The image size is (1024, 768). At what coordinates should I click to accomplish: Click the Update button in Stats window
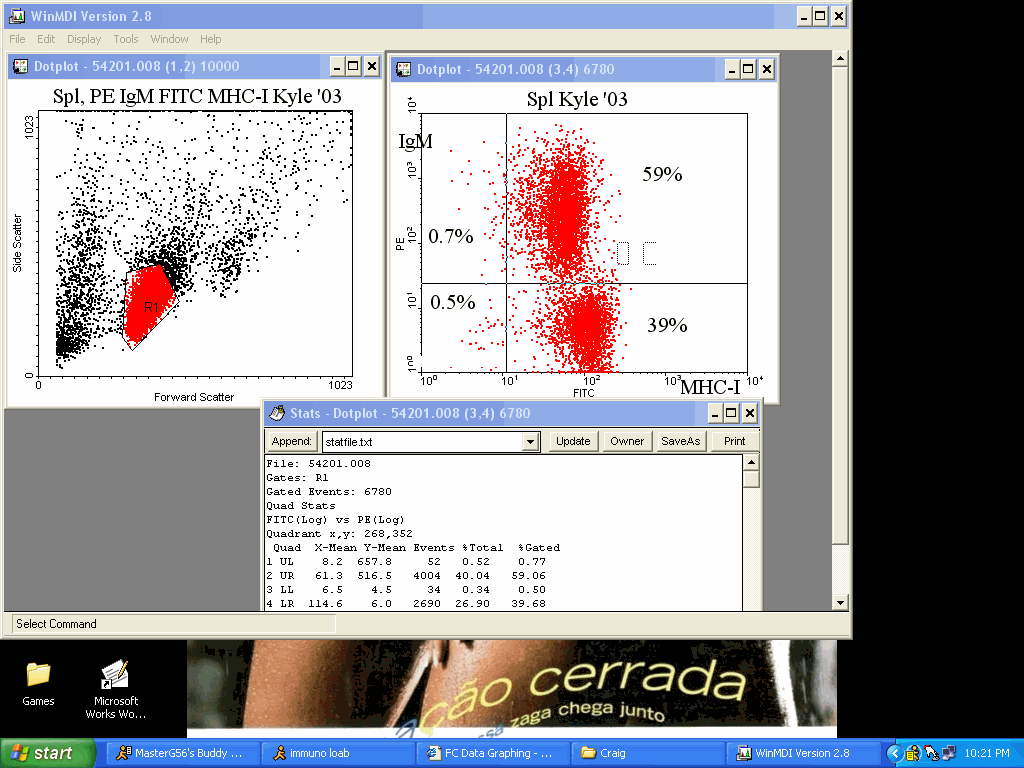[573, 441]
